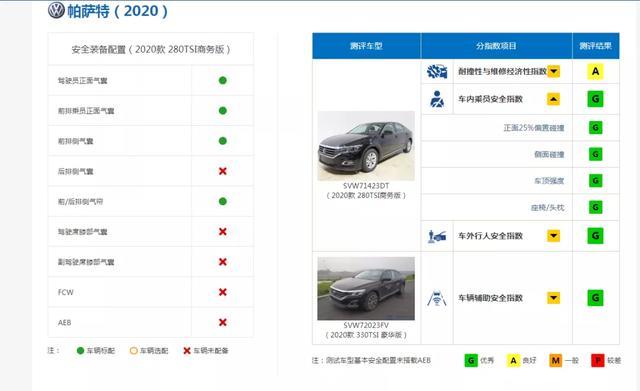Click the G result for 车外行人安全指数

tap(596, 236)
